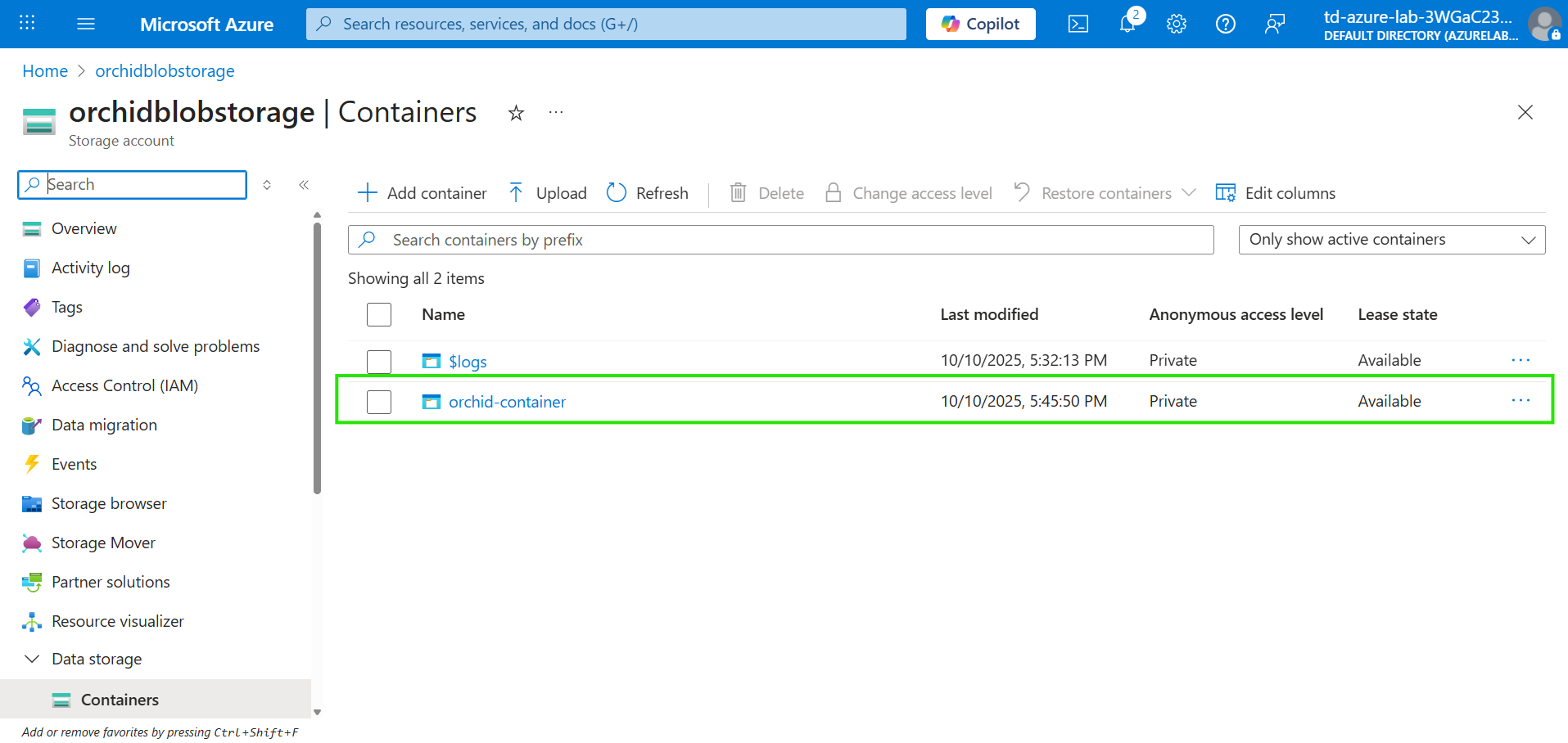1568x743 pixels.
Task: Open the orchid-container link
Action: coord(507,402)
